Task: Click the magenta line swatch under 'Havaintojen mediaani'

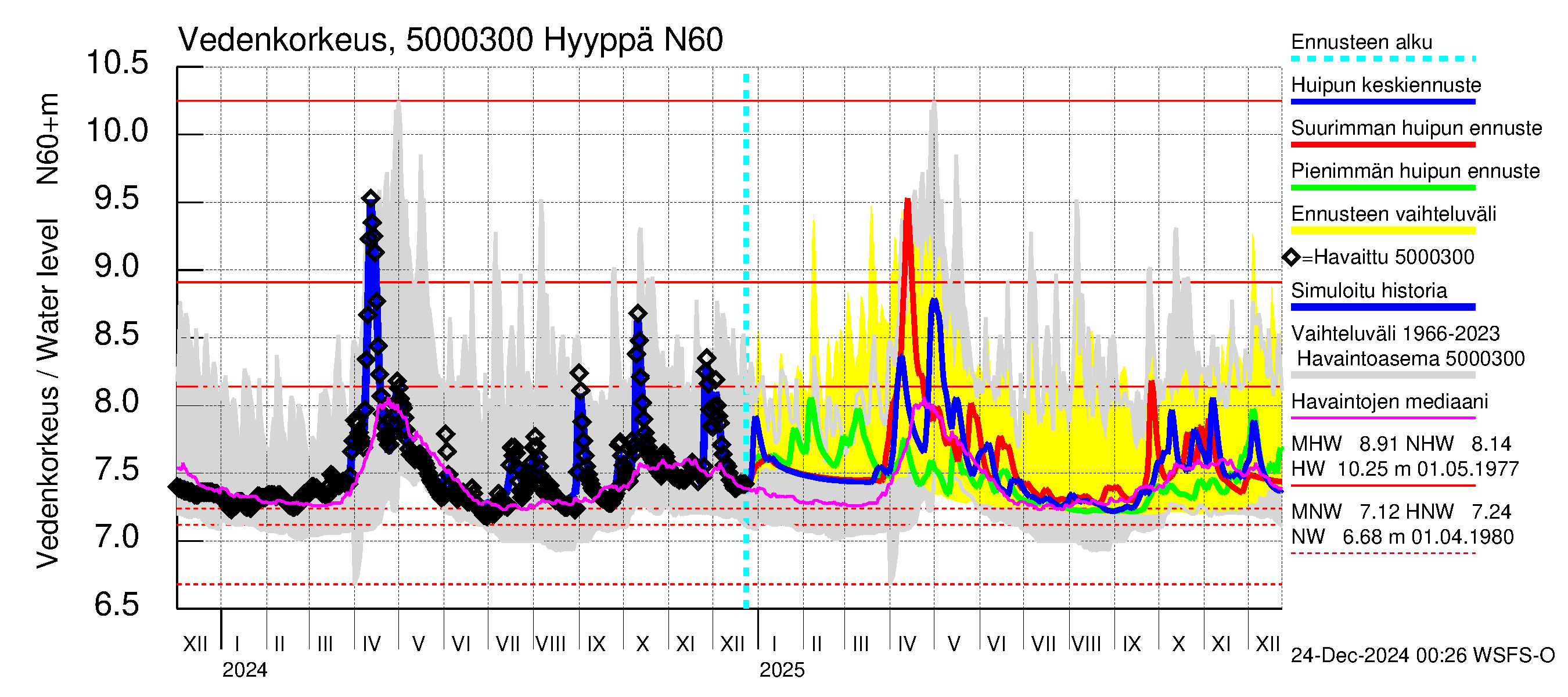Action: pos(1383,418)
